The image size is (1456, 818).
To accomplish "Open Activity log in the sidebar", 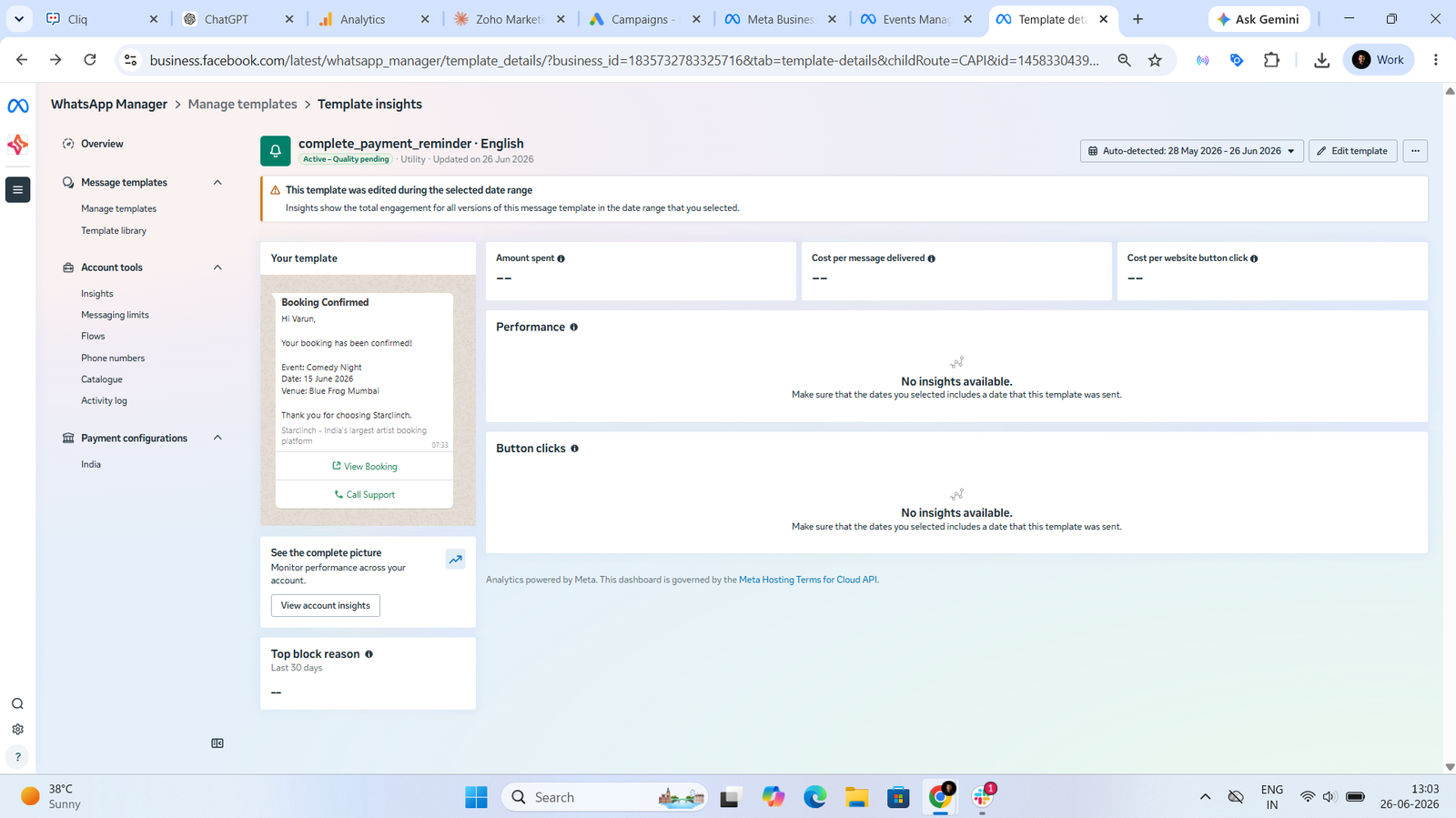I will pos(104,401).
